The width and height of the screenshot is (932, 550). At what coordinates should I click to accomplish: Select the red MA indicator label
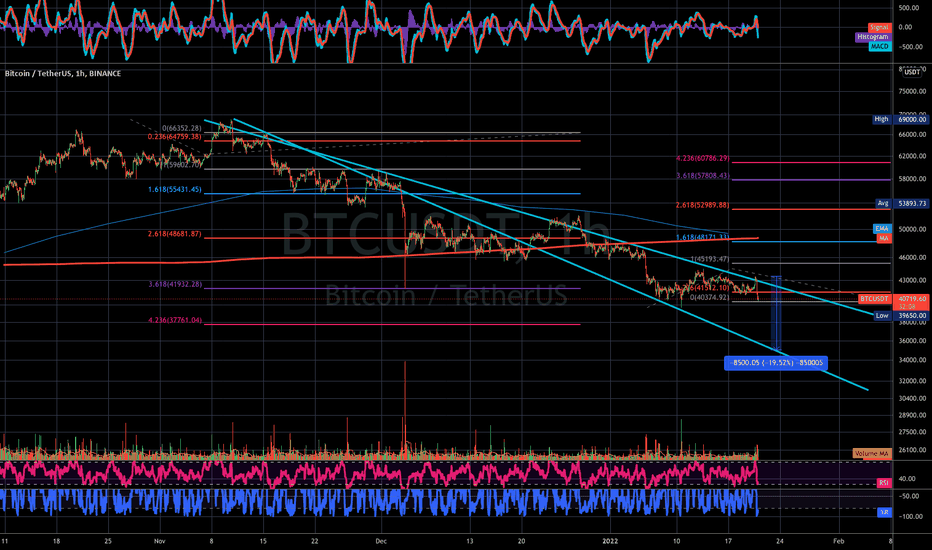coord(883,238)
